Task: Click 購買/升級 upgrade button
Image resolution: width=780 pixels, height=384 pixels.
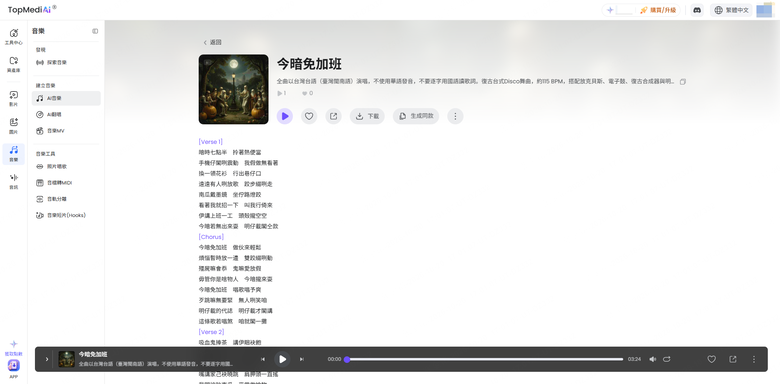Action: pos(658,10)
